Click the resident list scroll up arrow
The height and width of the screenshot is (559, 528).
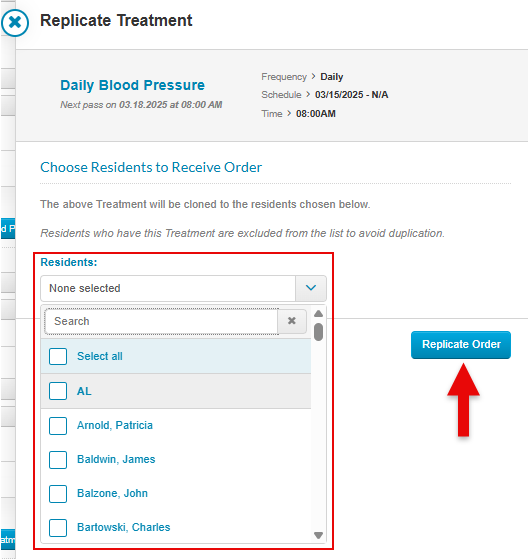318,314
